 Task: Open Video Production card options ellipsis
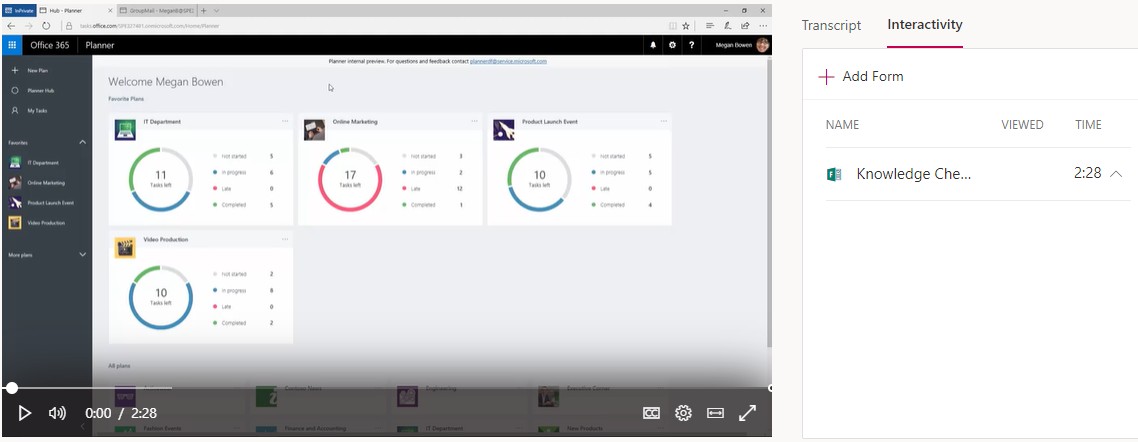click(285, 239)
